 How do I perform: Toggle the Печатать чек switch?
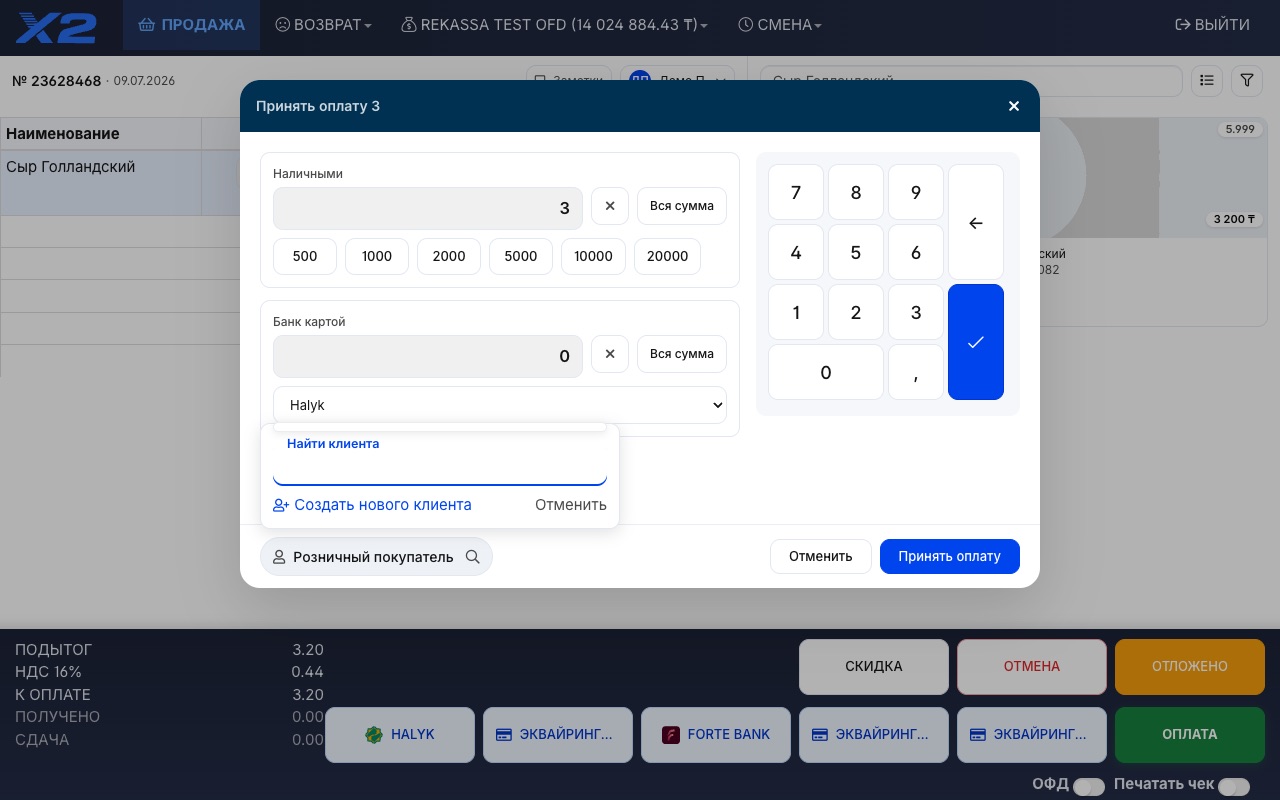[x=1234, y=787]
